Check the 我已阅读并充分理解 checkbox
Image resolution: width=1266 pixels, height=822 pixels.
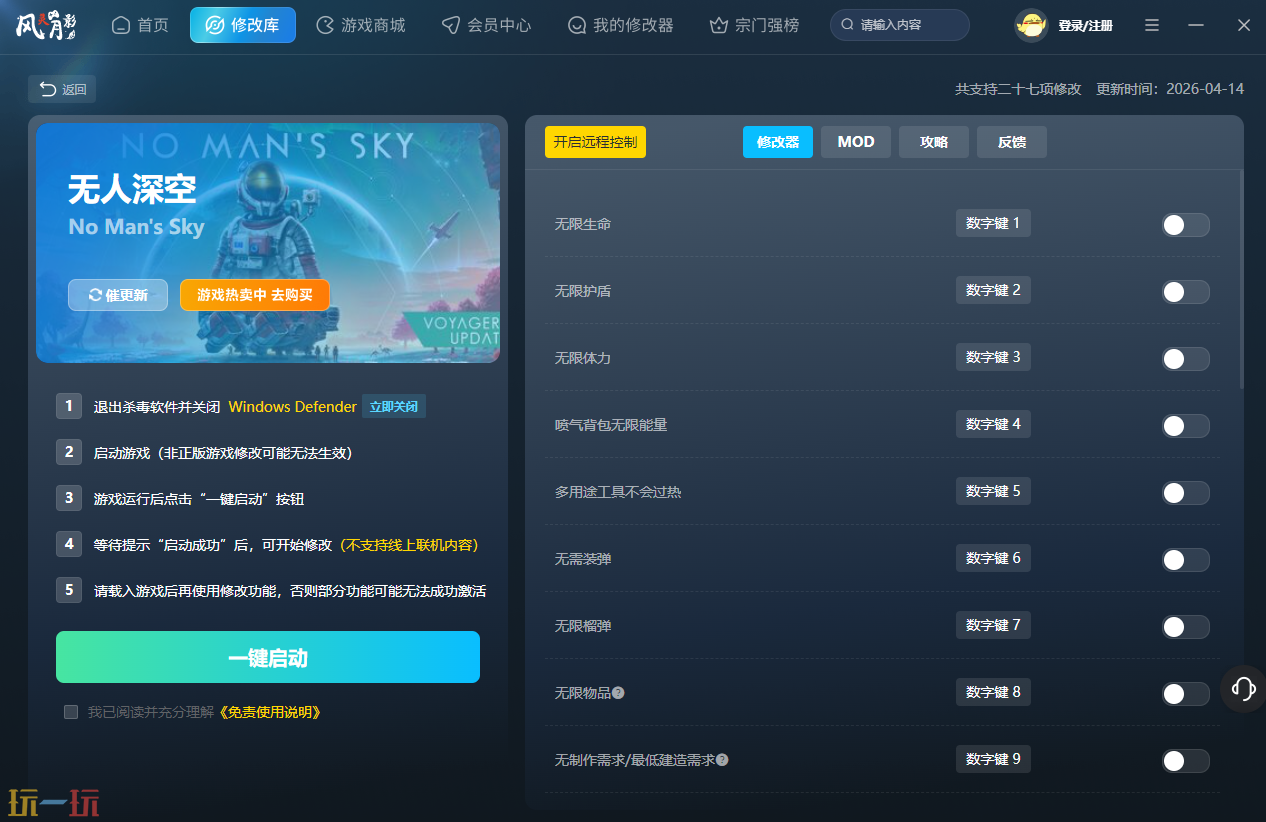click(71, 712)
